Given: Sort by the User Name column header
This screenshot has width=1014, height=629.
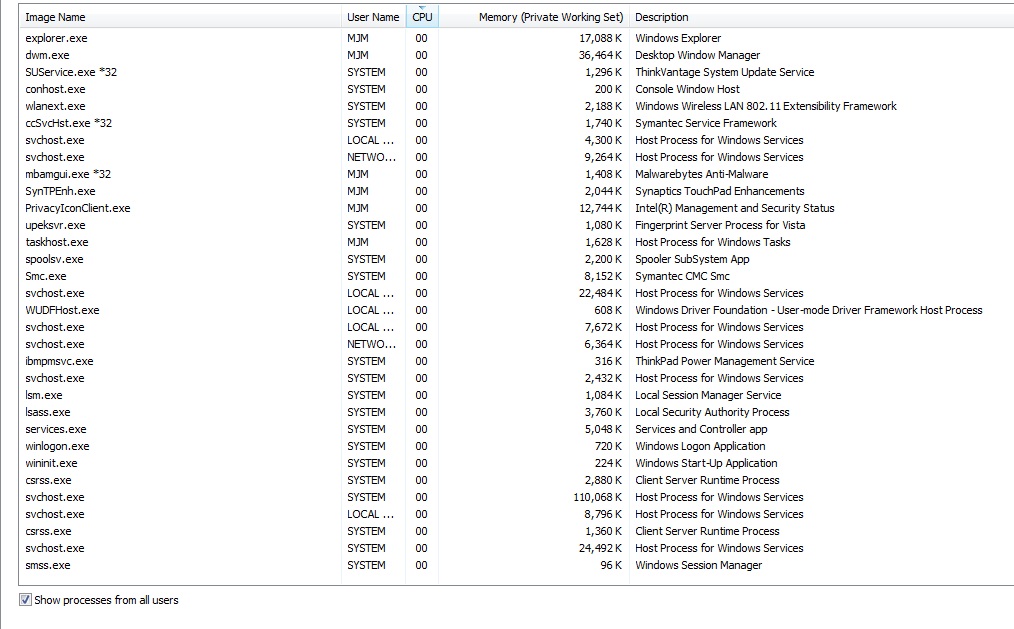Looking at the screenshot, I should [373, 17].
